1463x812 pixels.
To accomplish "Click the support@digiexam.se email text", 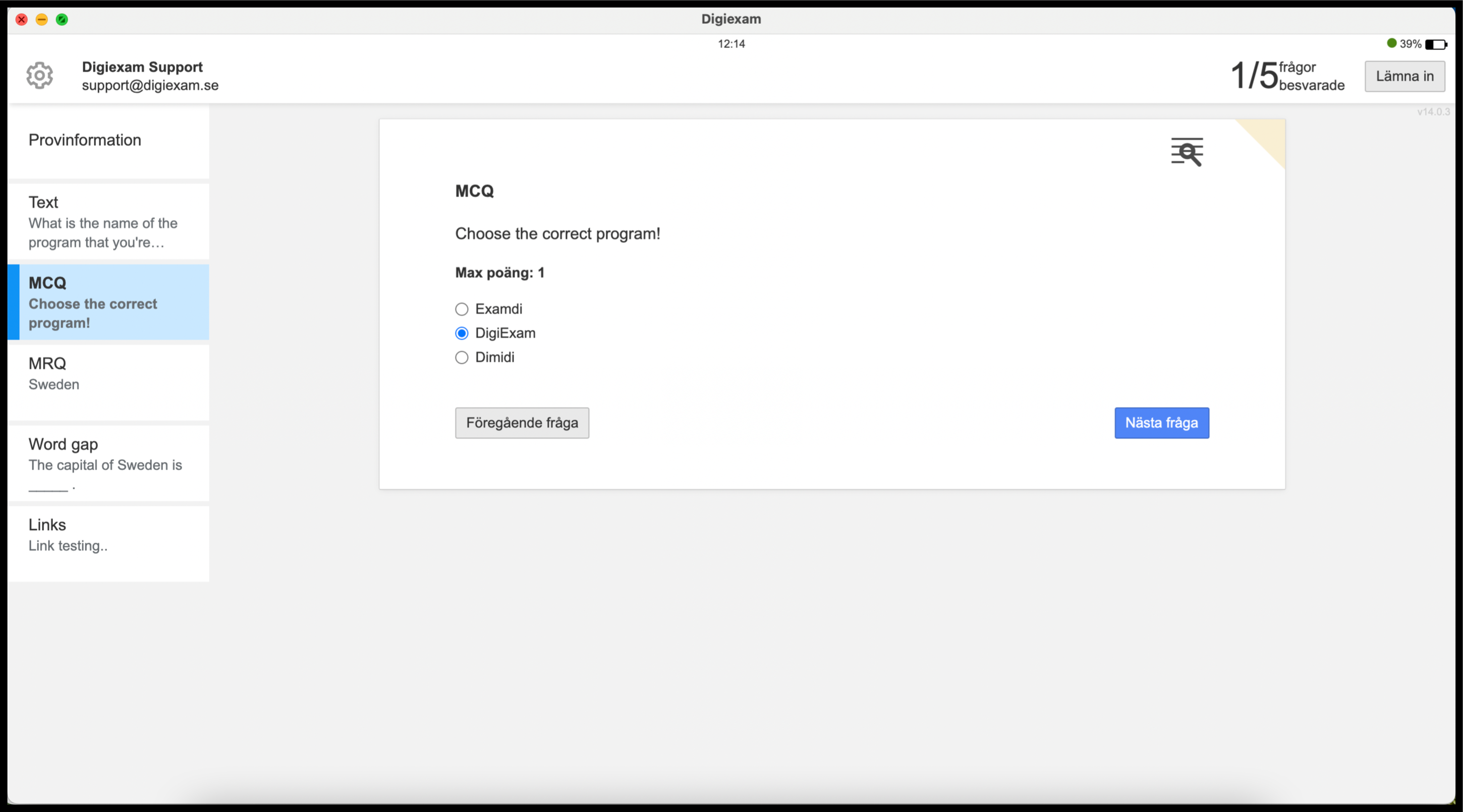I will click(x=150, y=85).
